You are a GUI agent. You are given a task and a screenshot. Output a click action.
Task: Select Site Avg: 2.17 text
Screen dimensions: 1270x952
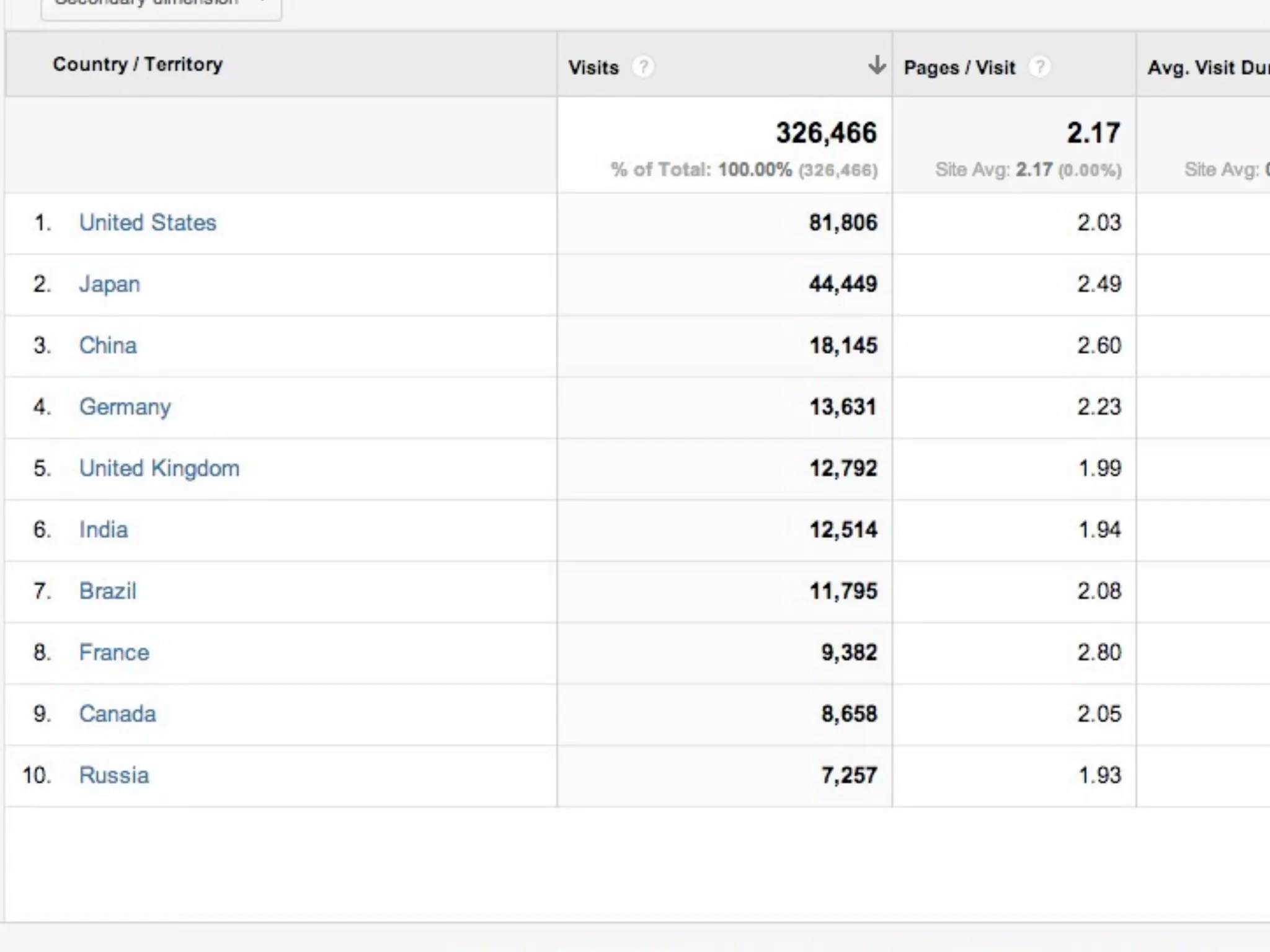pos(994,169)
